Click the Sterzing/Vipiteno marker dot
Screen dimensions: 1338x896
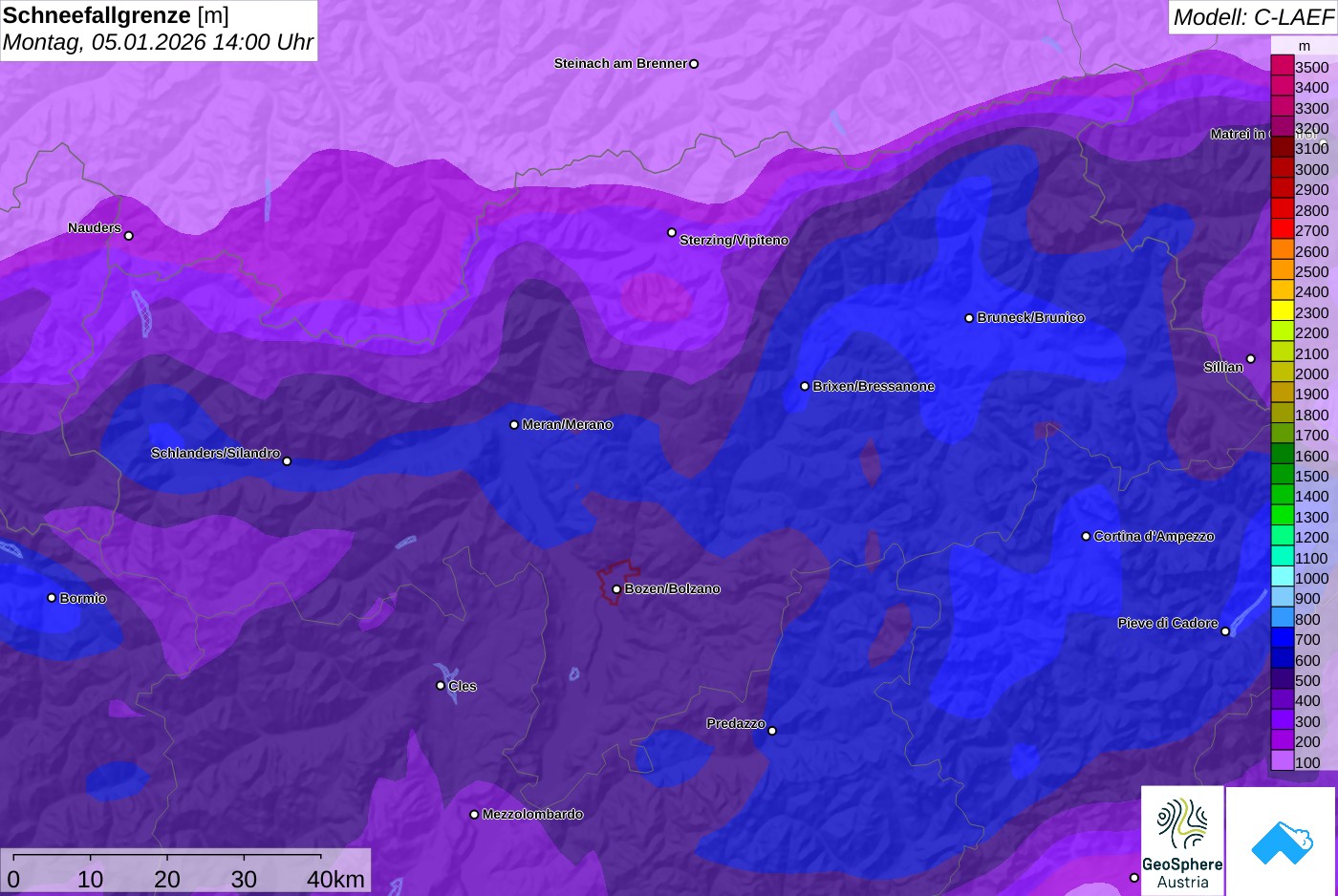[x=672, y=232]
